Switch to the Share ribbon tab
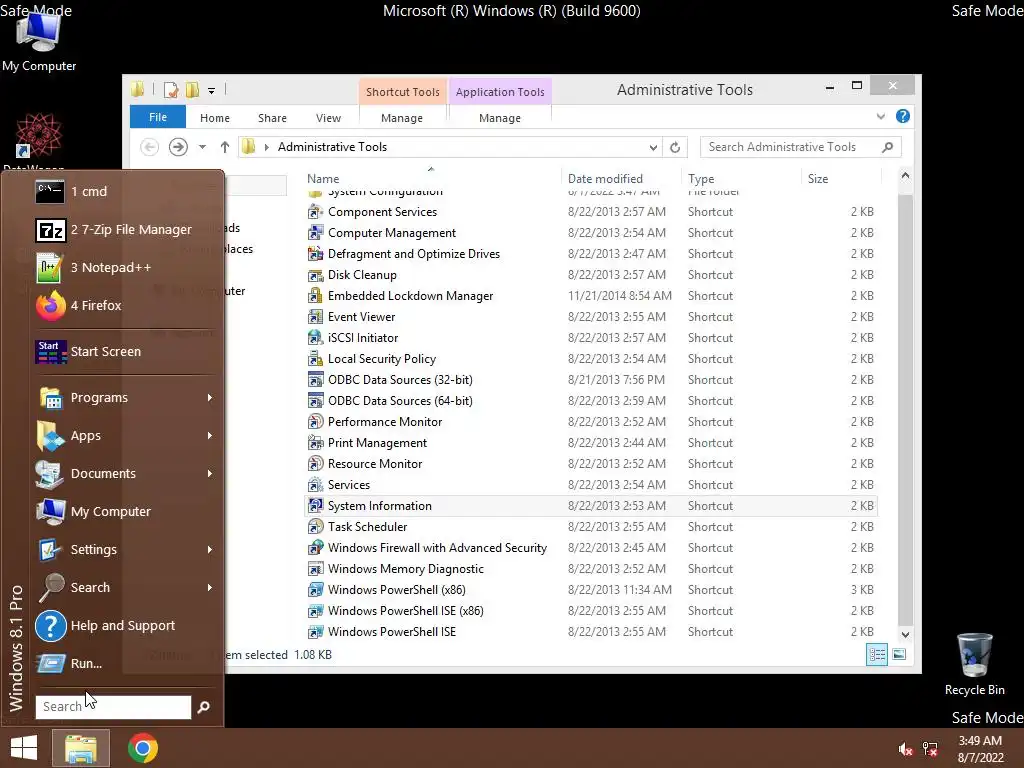 272,118
